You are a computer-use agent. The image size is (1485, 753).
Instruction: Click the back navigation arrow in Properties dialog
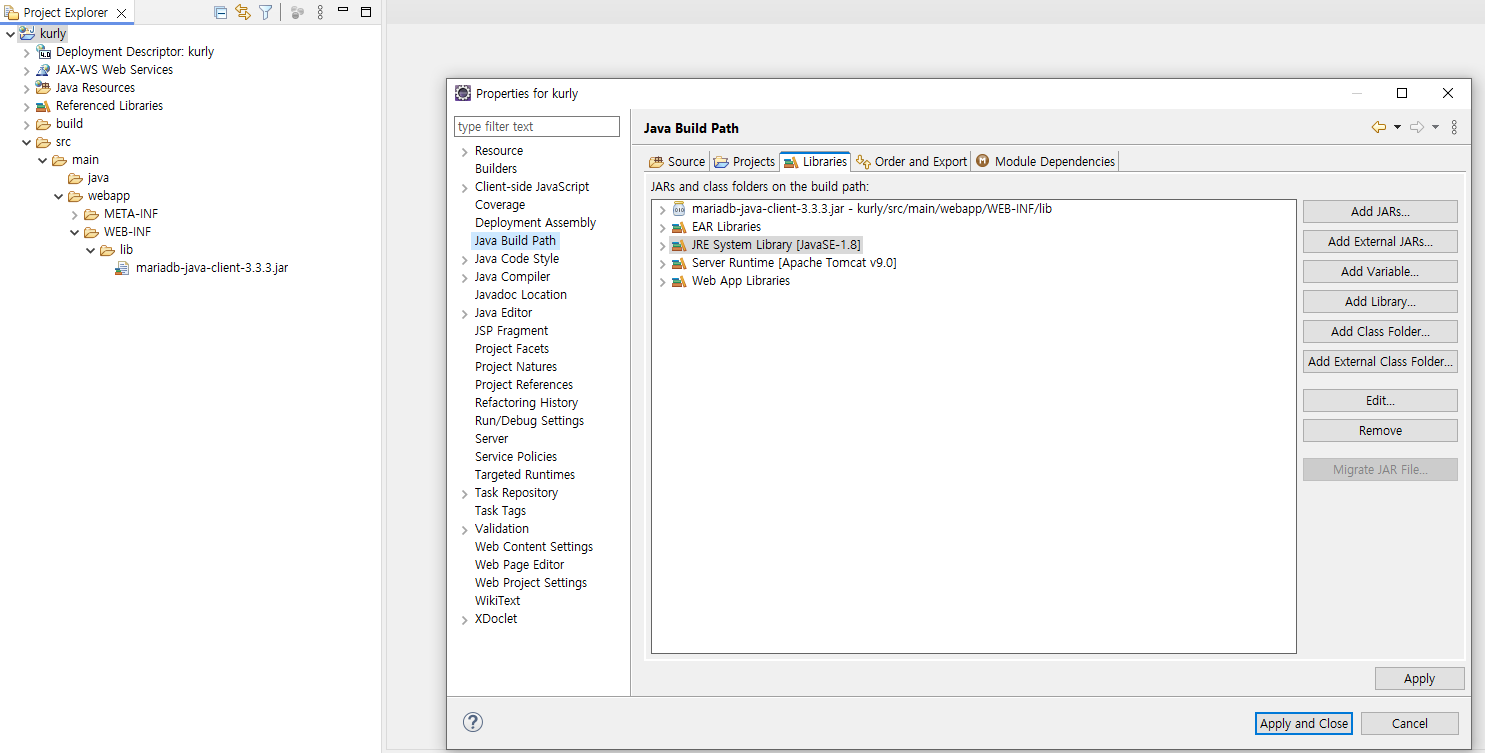[1379, 127]
